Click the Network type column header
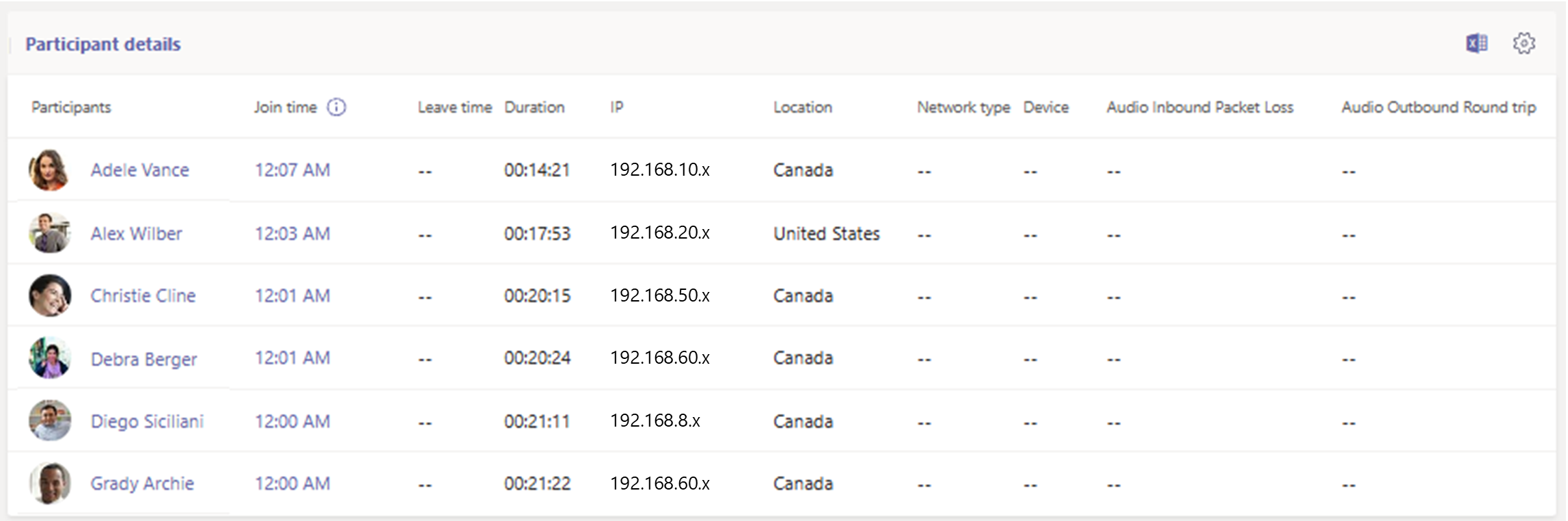This screenshot has width=1568, height=521. point(963,107)
